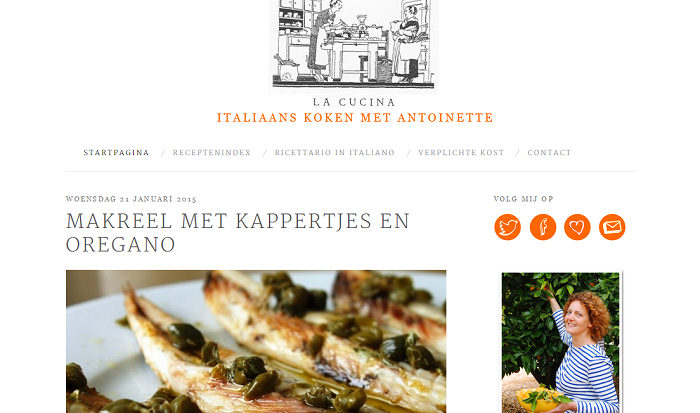Click the orange Facebook icon
Image resolution: width=700 pixels, height=413 pixels.
[x=543, y=227]
